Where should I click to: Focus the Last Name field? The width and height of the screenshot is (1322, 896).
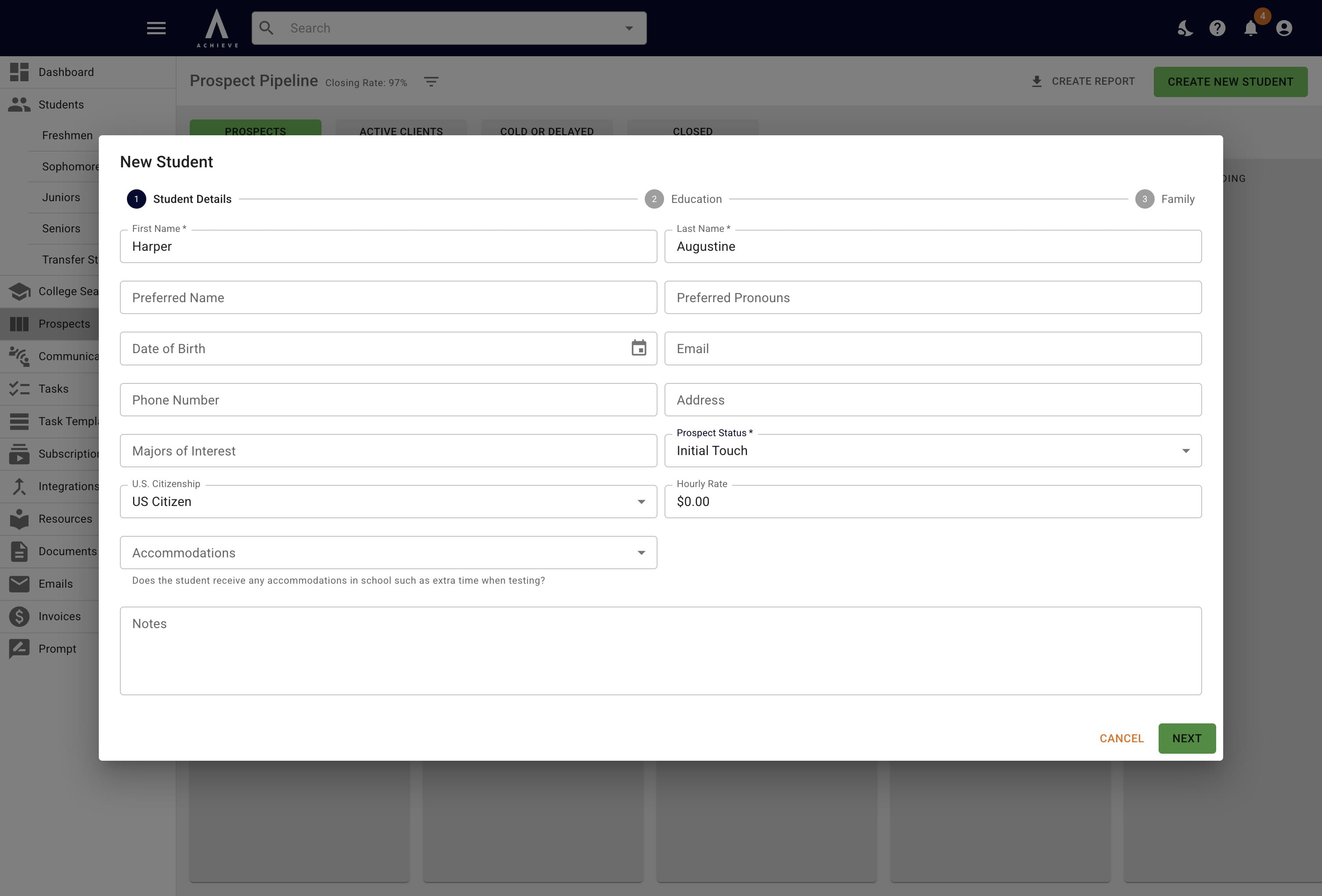point(933,246)
